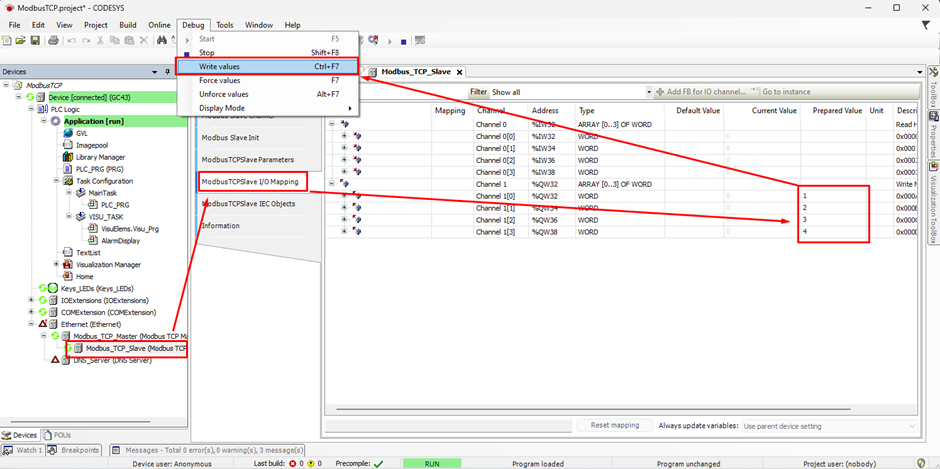Screen dimensions: 940x469
Task: Collapse the PLC Logic tree node
Action: tap(30, 109)
